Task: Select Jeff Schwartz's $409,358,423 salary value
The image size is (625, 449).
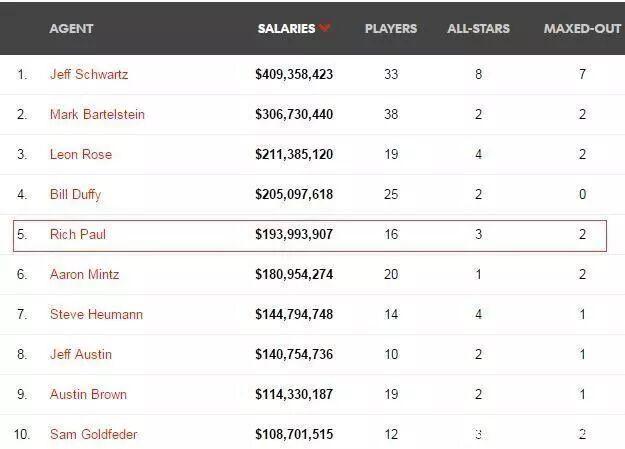Action: 294,74
